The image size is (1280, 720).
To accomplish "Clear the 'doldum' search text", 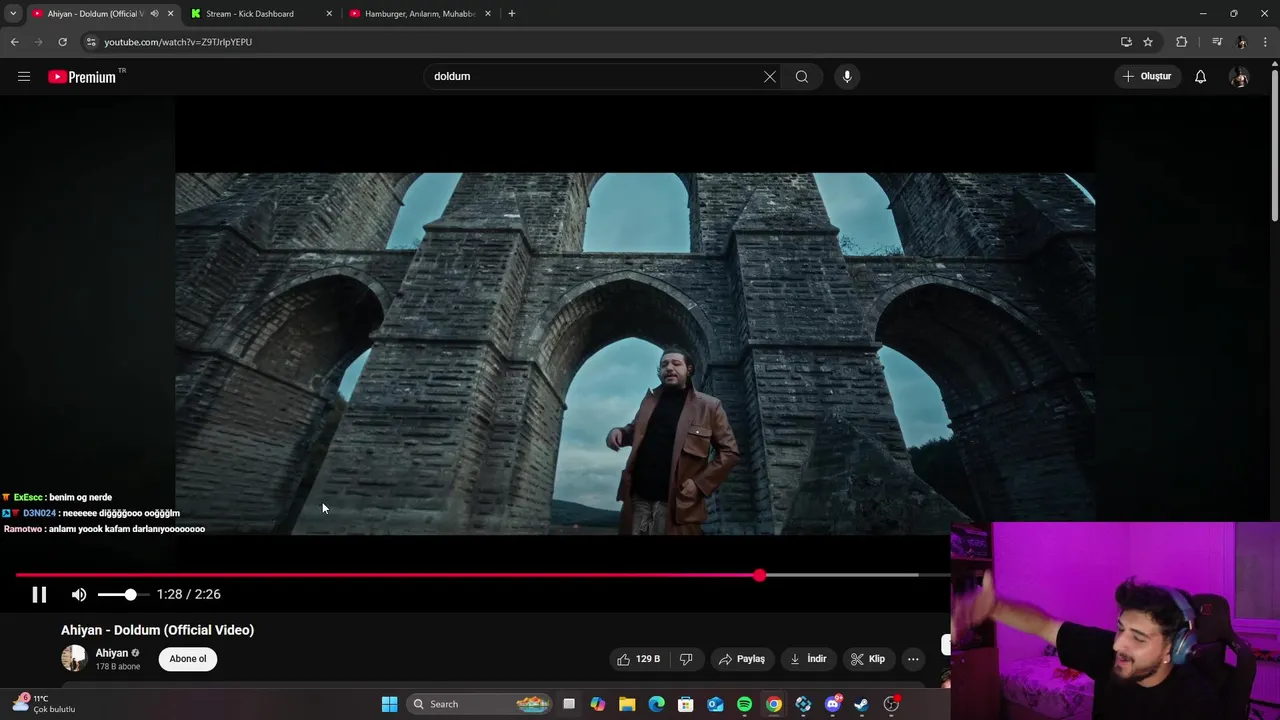I will (x=770, y=76).
